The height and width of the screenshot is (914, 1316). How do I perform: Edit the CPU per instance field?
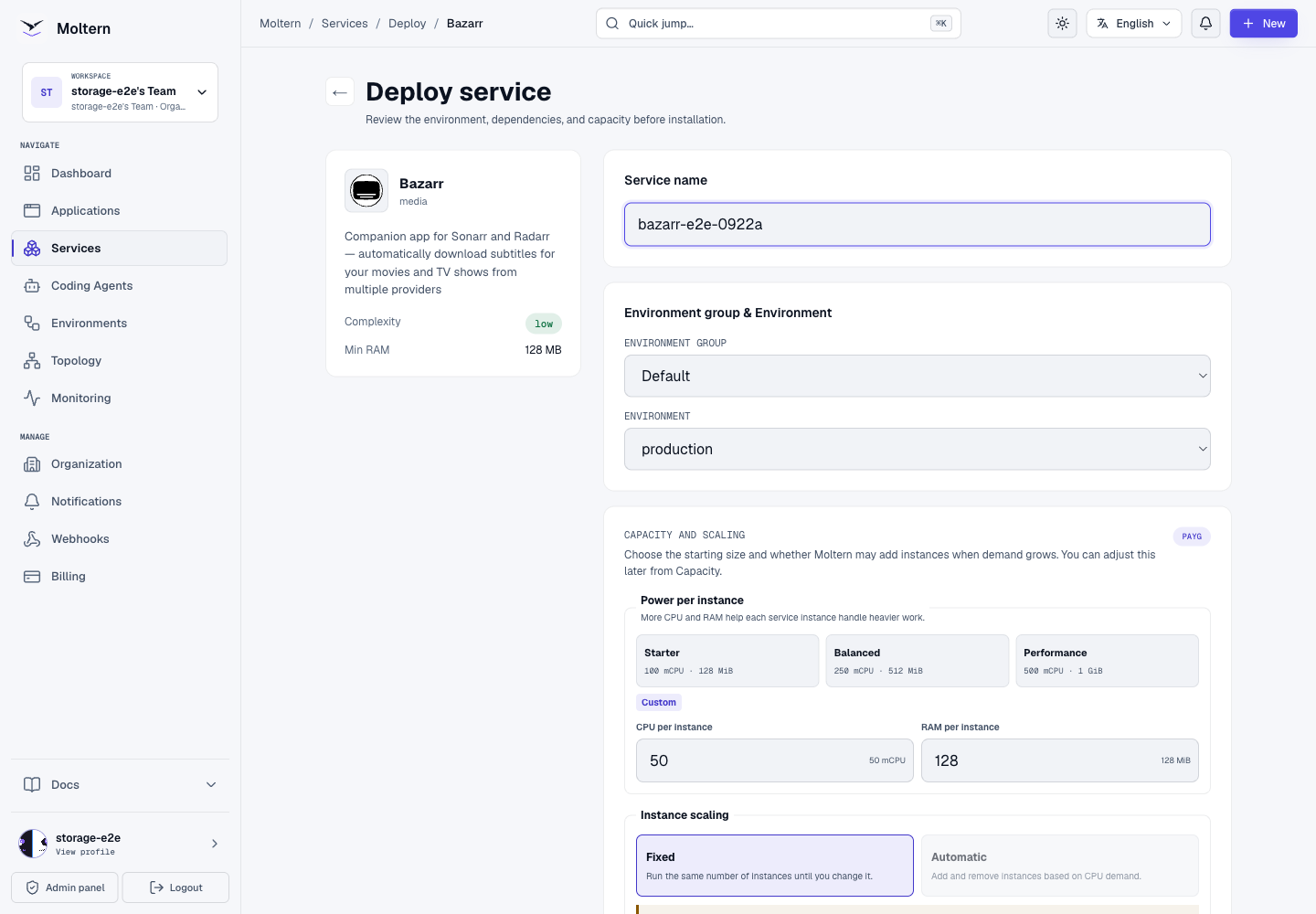pos(775,760)
